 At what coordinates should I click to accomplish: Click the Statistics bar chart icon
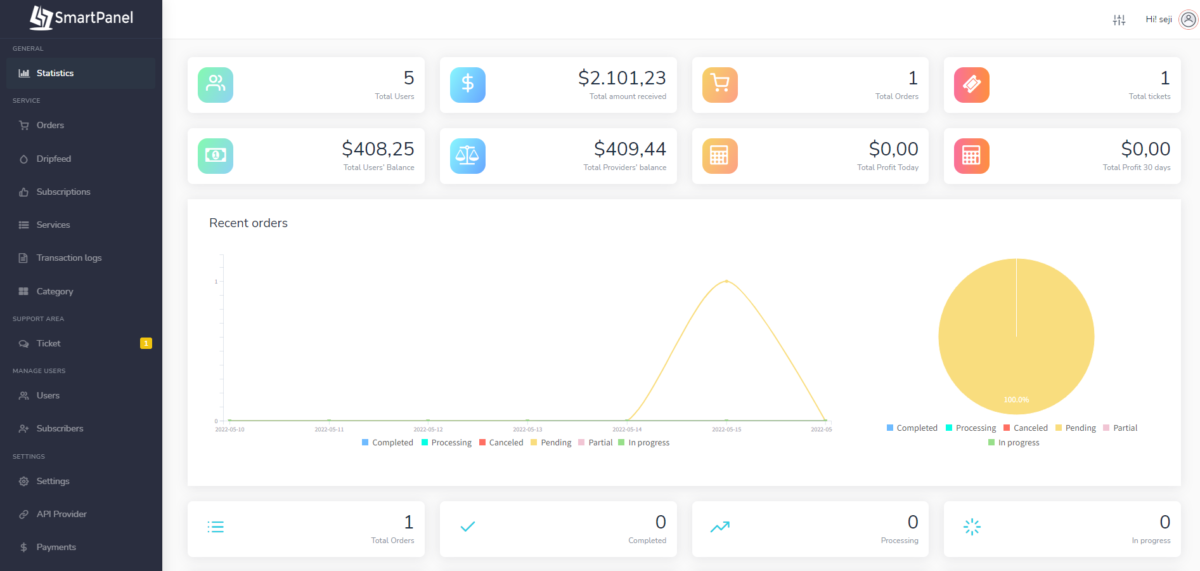coord(24,73)
